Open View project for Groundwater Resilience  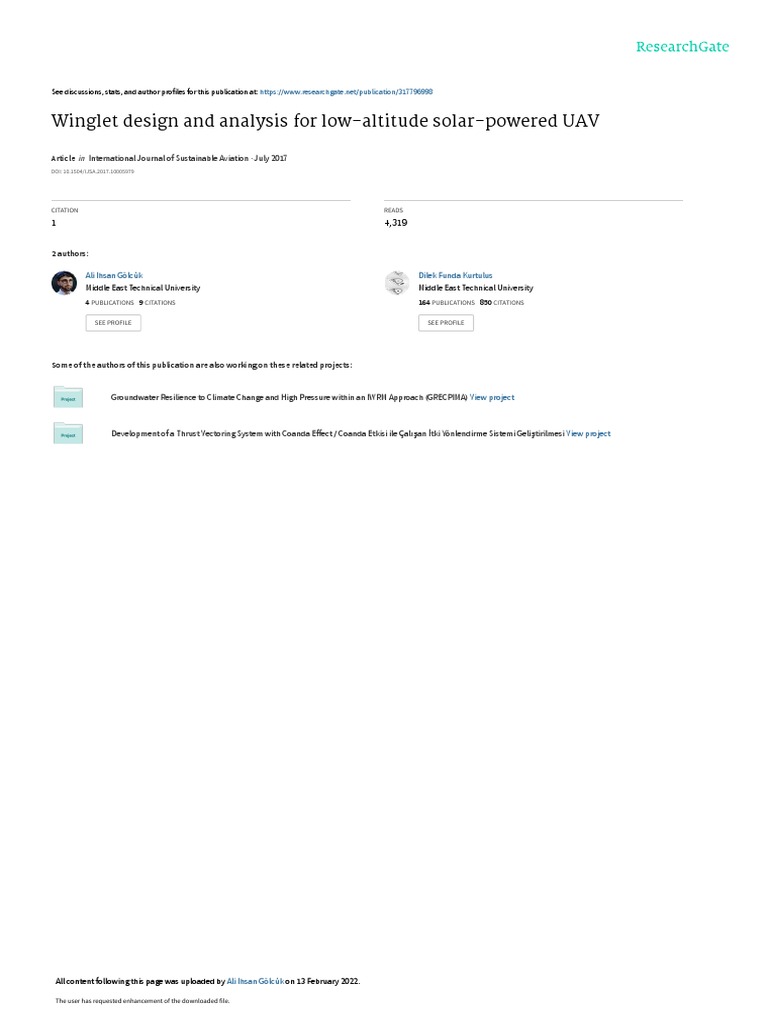pyautogui.click(x=492, y=397)
